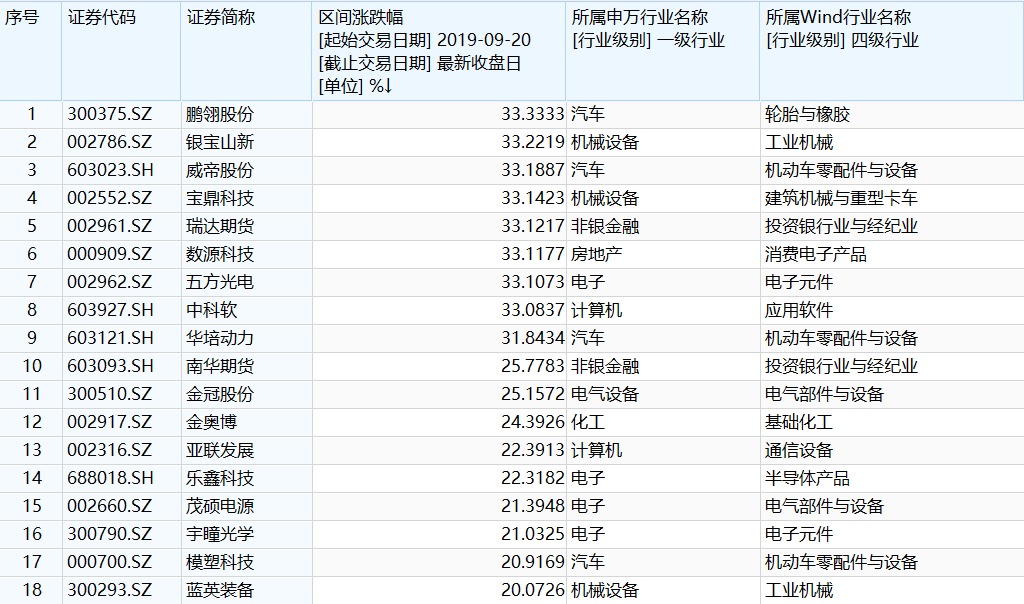The image size is (1024, 604).
Task: Select code 603093.SH
Action: click(110, 366)
